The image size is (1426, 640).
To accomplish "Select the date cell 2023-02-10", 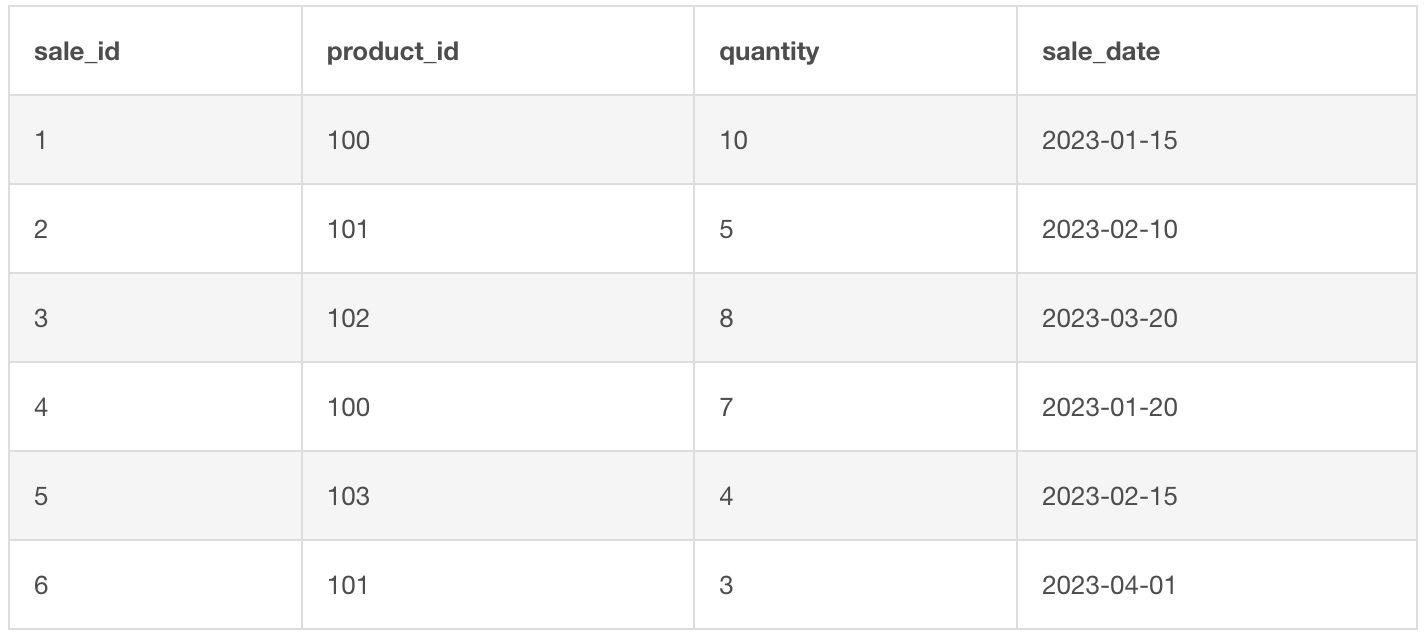I will pyautogui.click(x=1109, y=230).
